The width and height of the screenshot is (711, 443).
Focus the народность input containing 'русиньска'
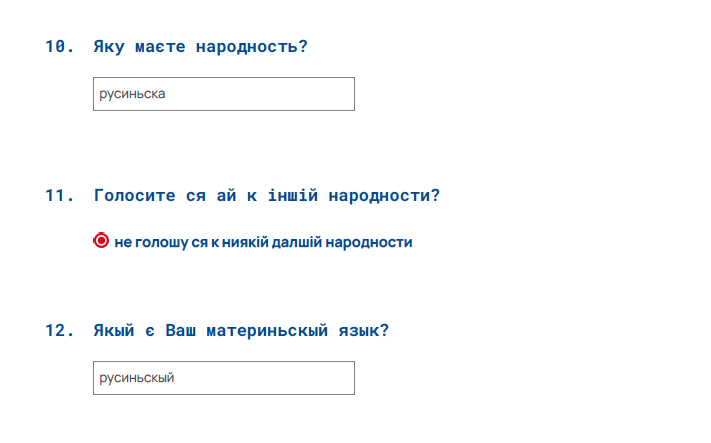(x=224, y=94)
